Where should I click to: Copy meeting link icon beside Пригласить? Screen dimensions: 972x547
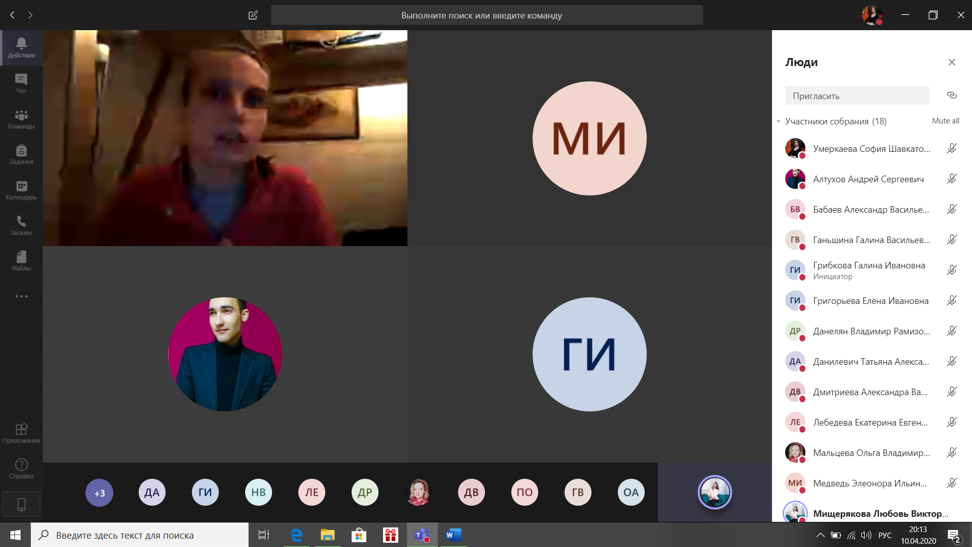tap(951, 96)
